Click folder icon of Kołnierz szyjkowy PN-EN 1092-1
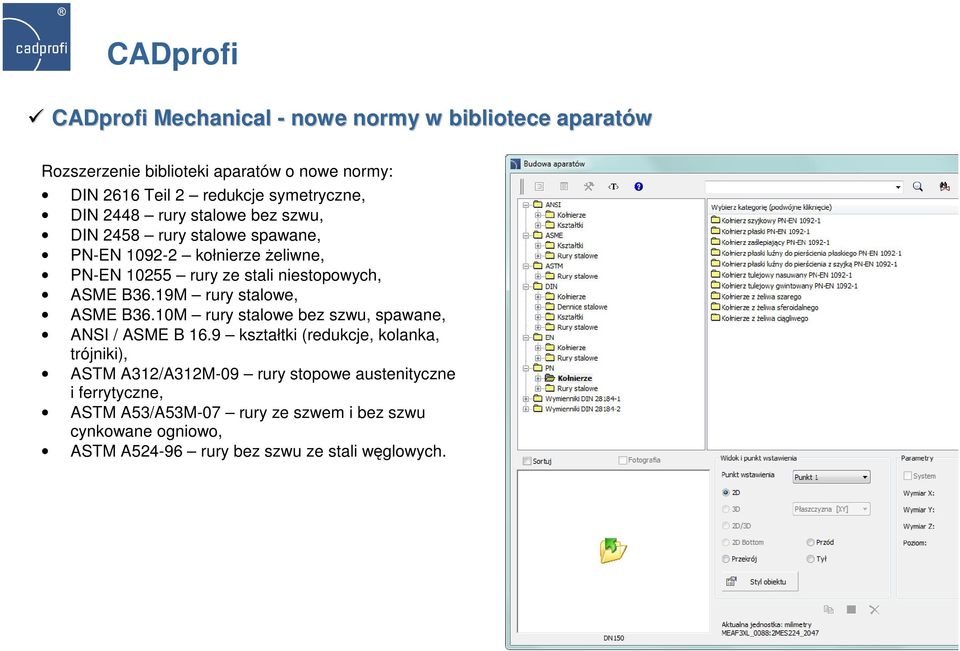 (715, 220)
